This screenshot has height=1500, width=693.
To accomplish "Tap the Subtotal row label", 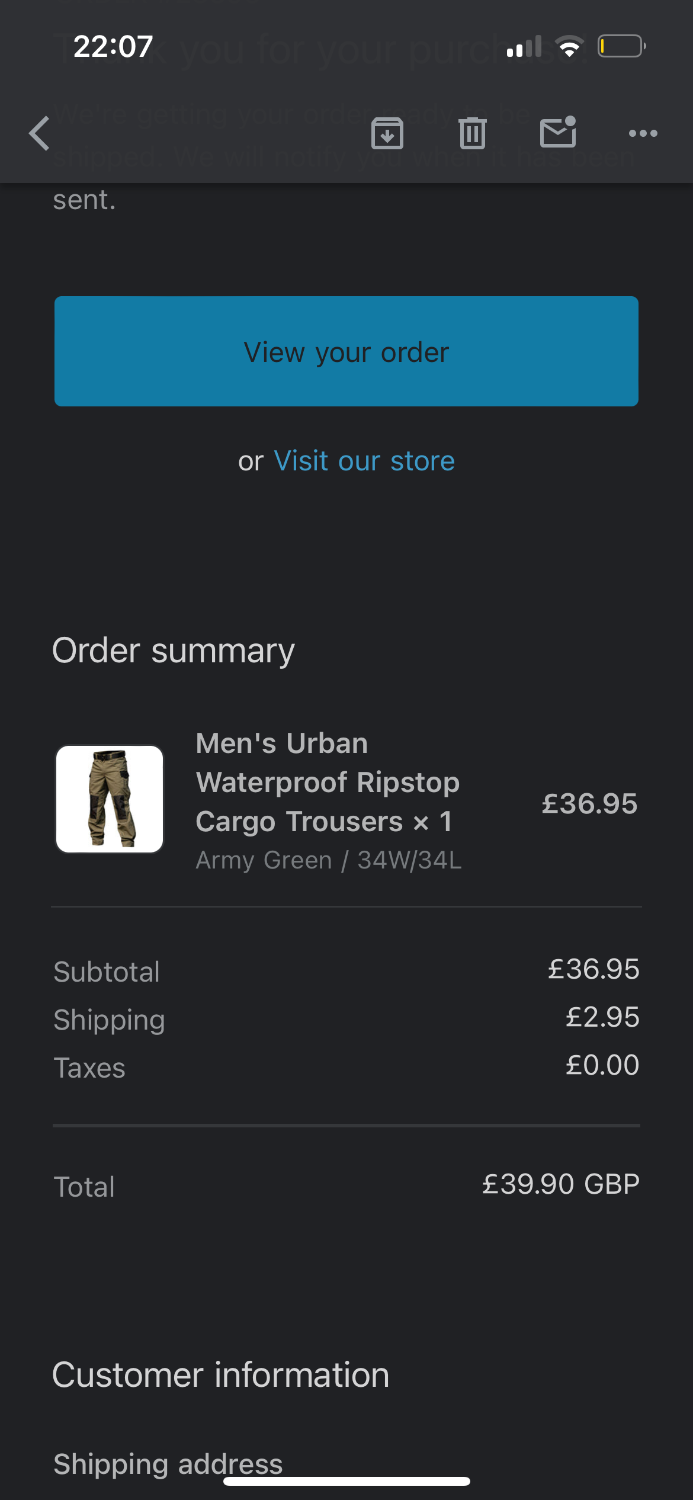I will point(107,972).
